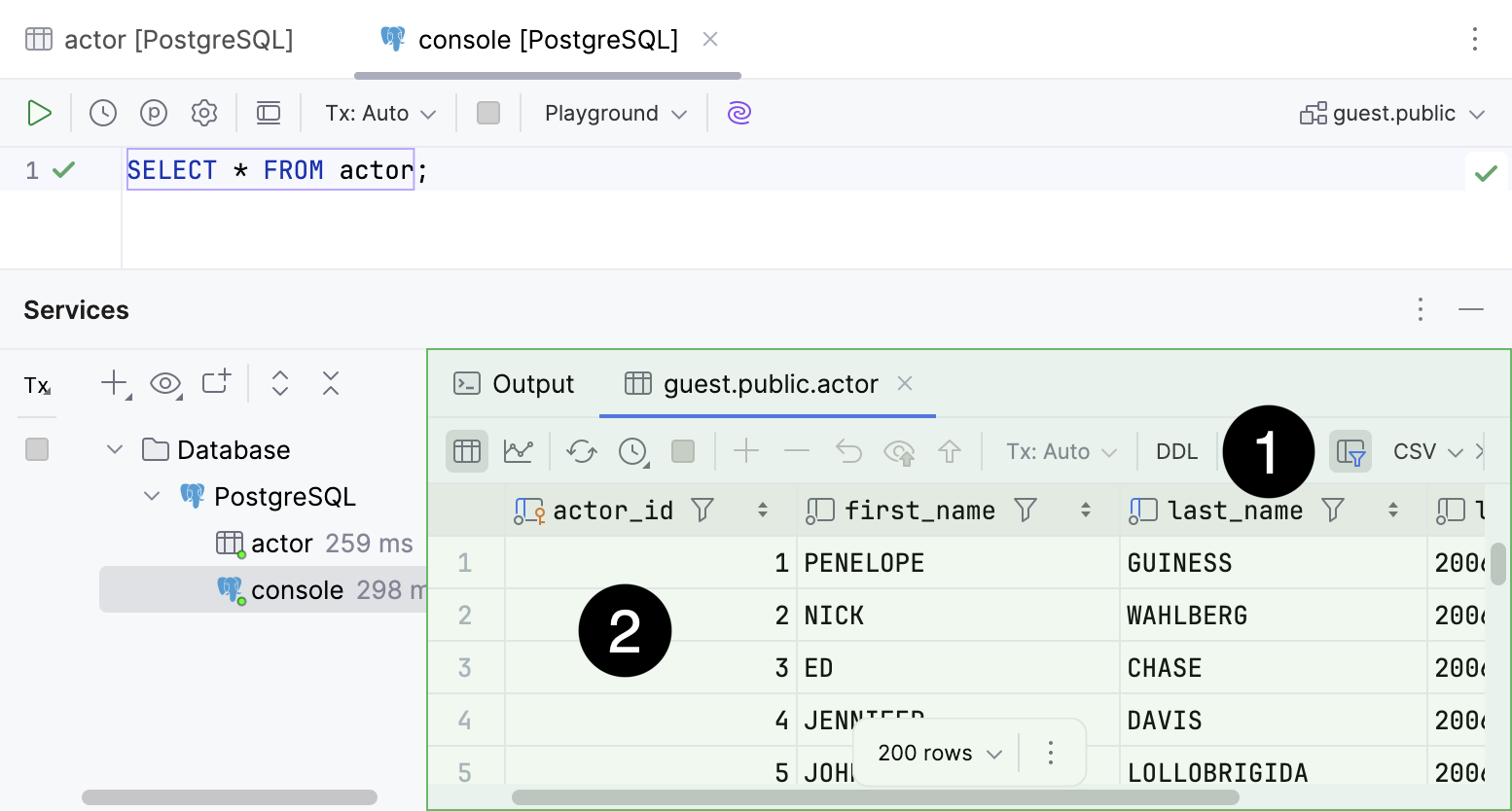Open the console settings gear
The width and height of the screenshot is (1512, 811).
[204, 113]
